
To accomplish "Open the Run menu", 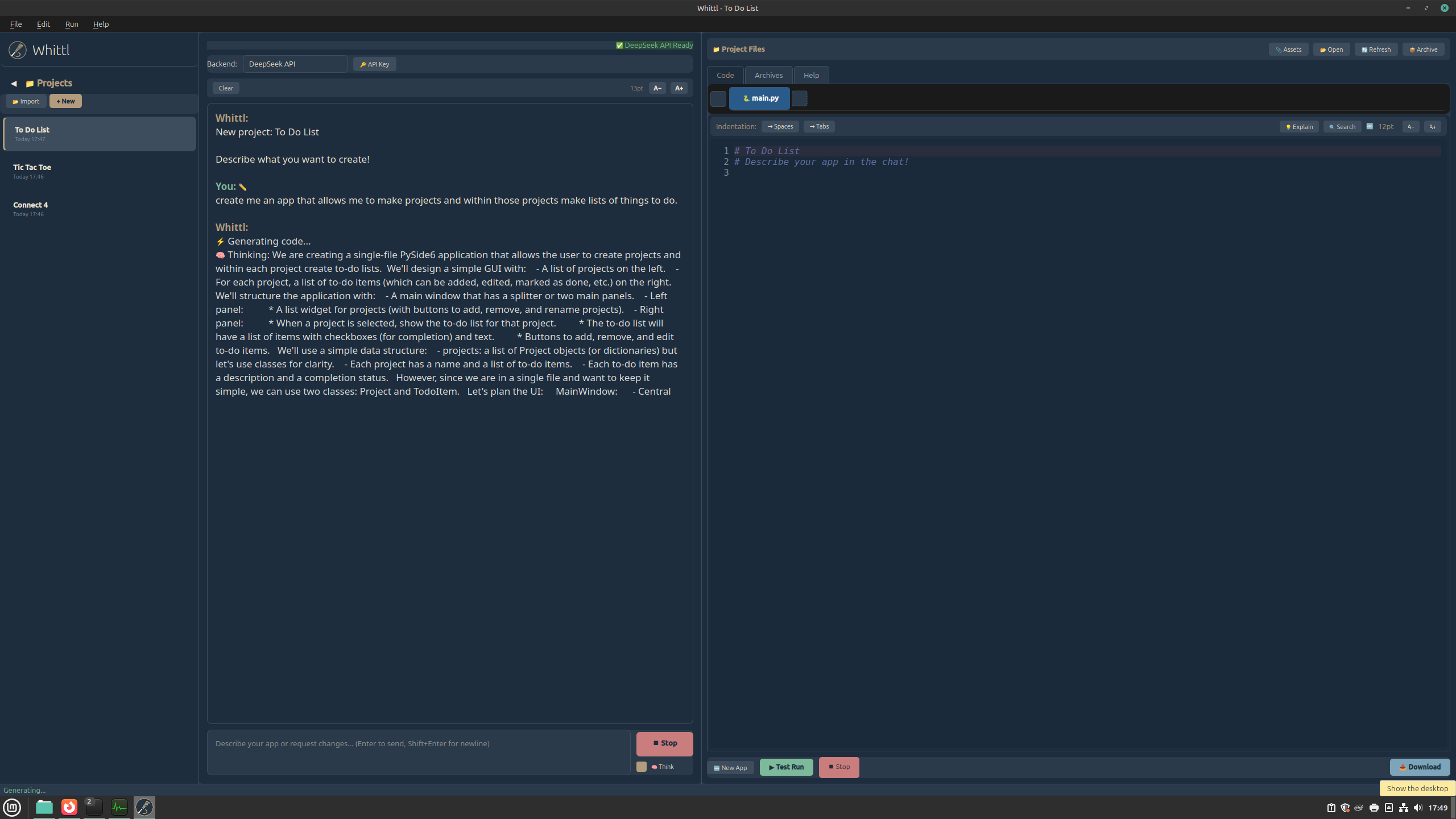I will [72, 24].
